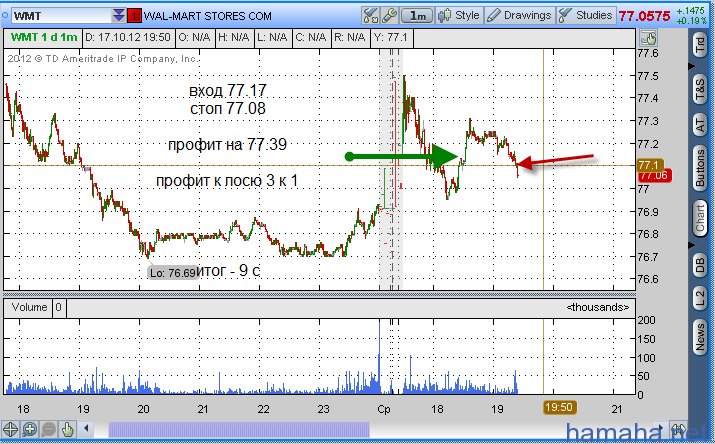Click the zoom in magnifier tool
715x444 pixels.
[30, 429]
